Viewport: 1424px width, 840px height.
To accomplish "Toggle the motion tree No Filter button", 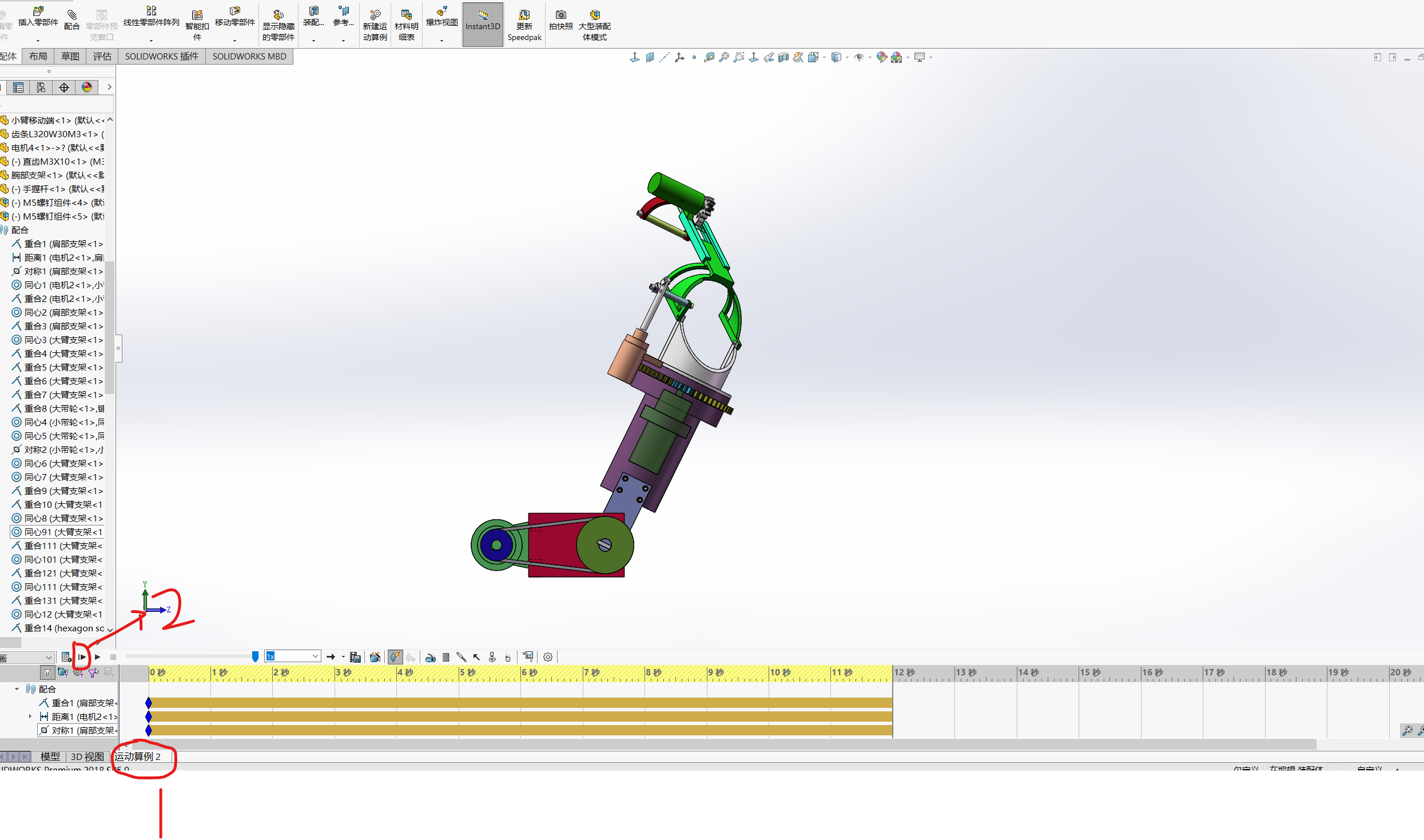I will click(x=47, y=672).
